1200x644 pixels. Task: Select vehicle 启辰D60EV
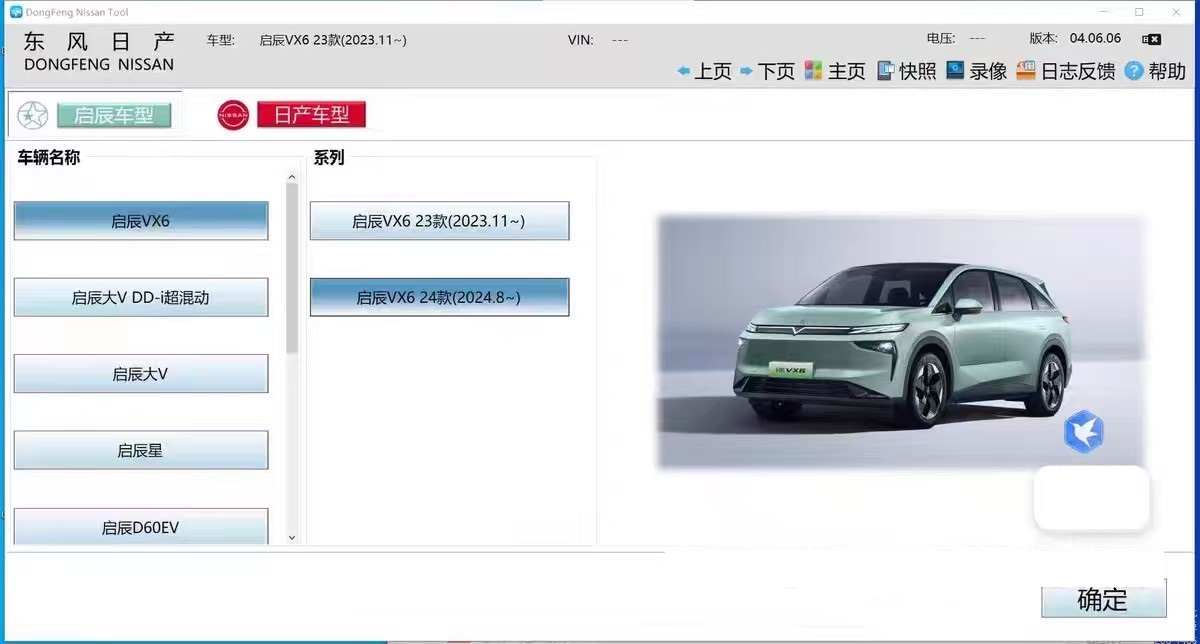point(141,526)
